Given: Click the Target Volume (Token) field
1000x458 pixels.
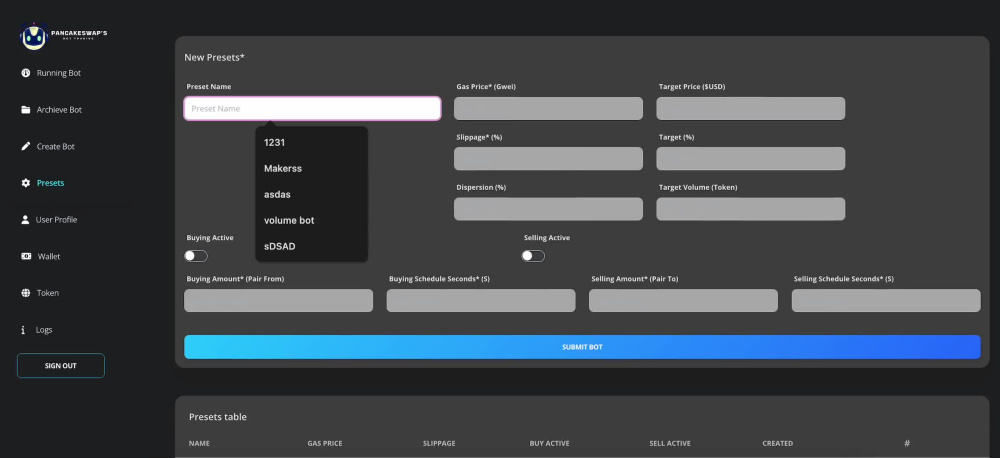Looking at the screenshot, I should [751, 209].
